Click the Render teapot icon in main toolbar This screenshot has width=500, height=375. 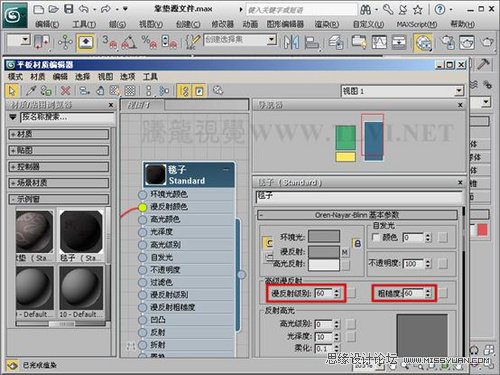coord(487,42)
